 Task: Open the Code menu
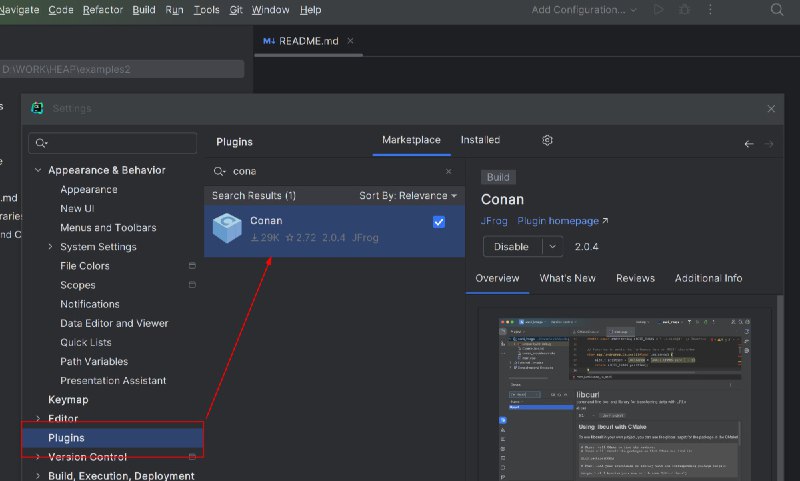pyautogui.click(x=61, y=10)
